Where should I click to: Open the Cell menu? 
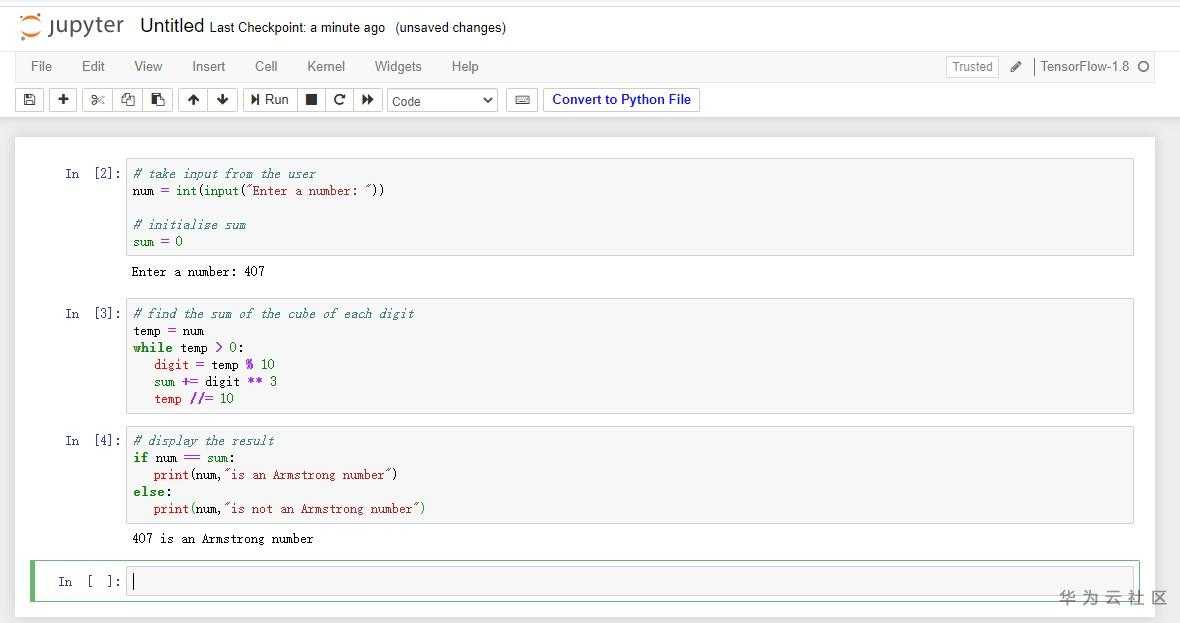pos(266,67)
